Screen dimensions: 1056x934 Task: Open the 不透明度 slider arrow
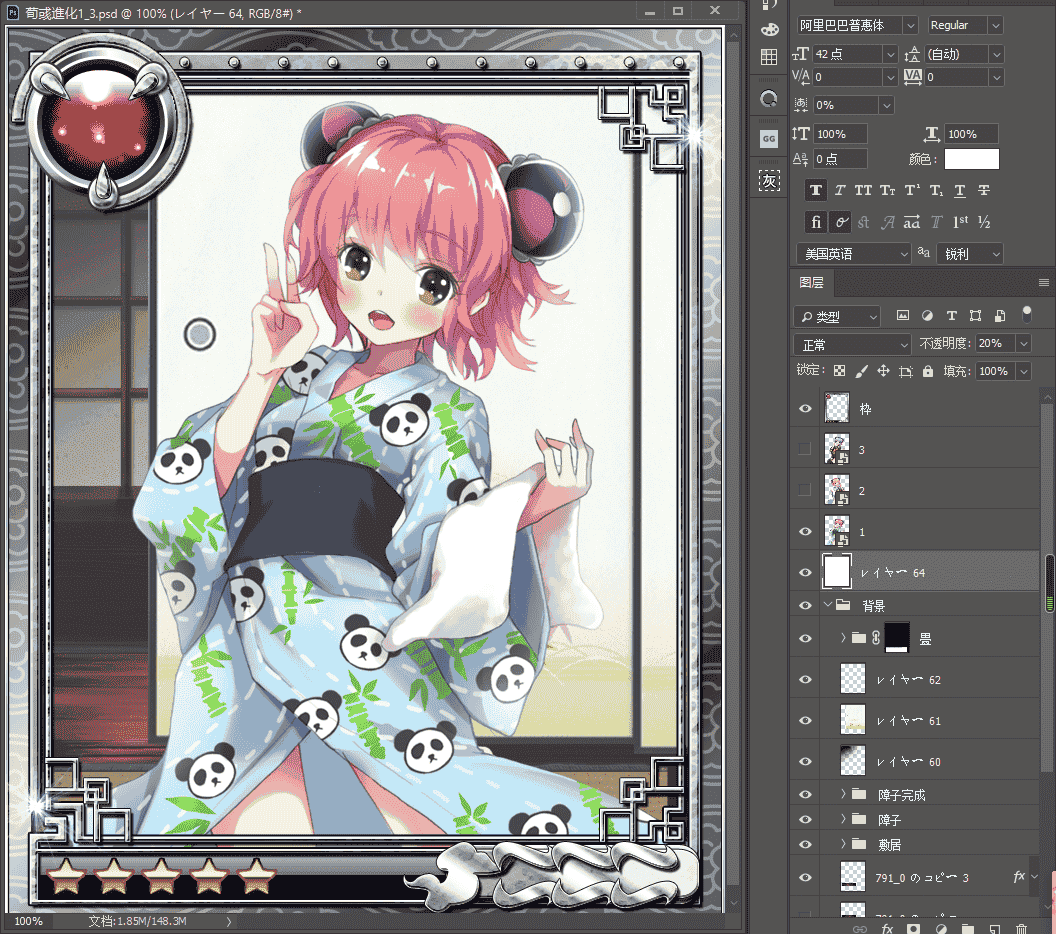[1024, 343]
